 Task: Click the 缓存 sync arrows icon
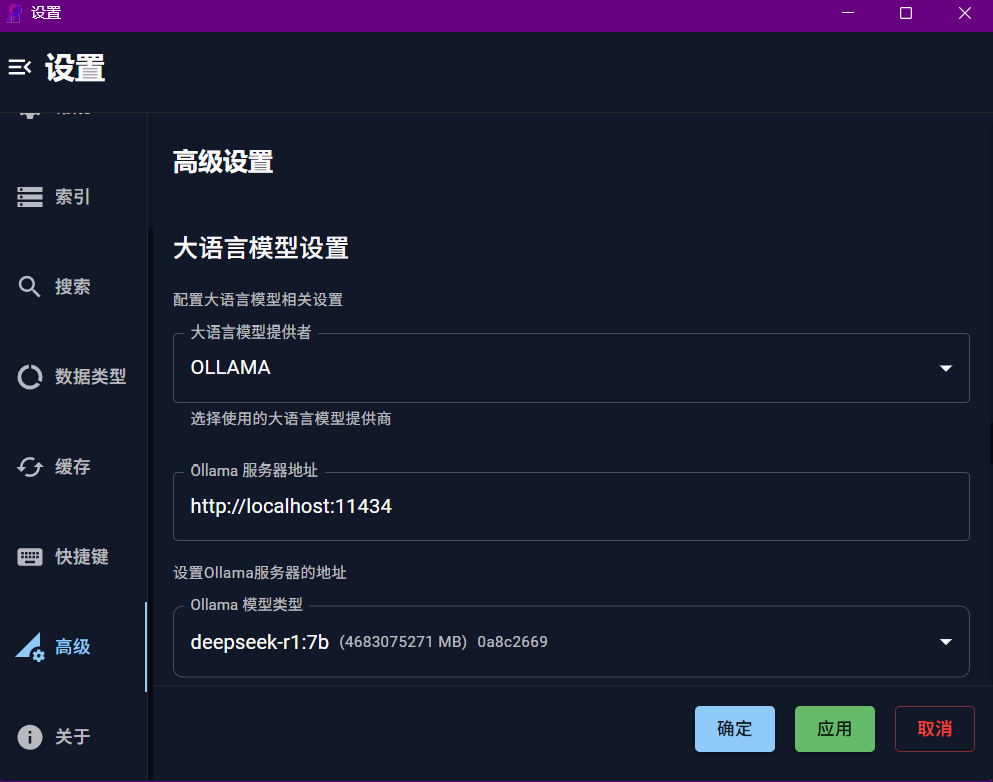coord(29,466)
